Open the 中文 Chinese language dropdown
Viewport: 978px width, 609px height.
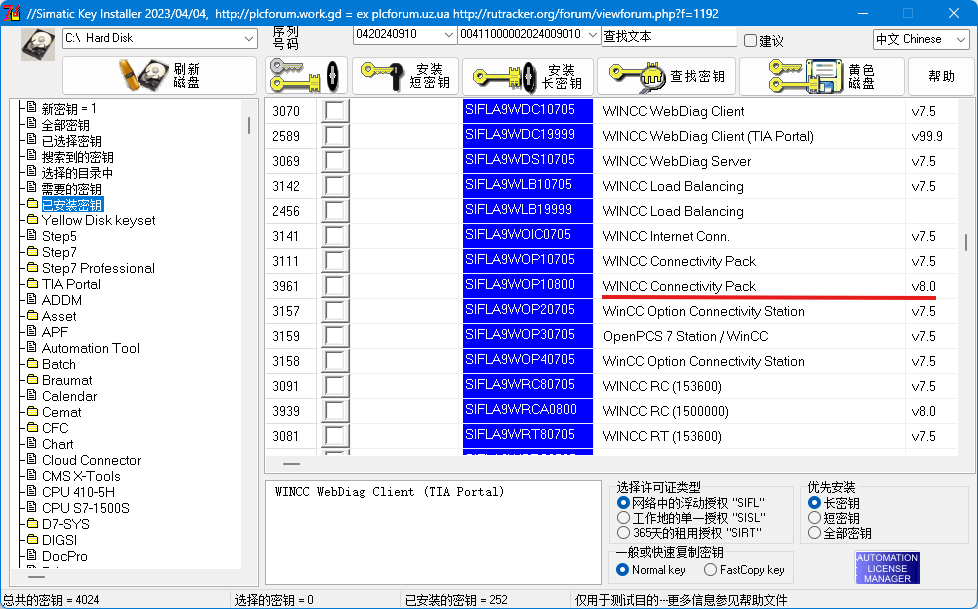[921, 39]
